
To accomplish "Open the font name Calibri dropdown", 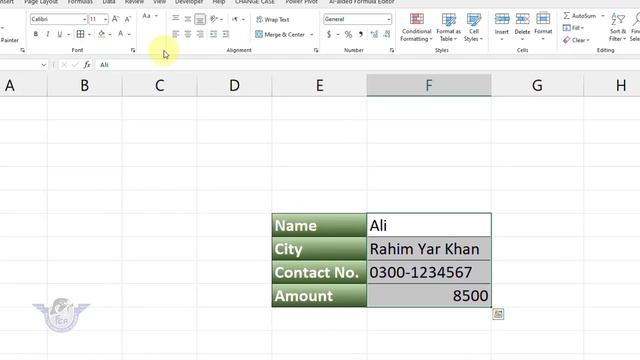I will (84, 19).
